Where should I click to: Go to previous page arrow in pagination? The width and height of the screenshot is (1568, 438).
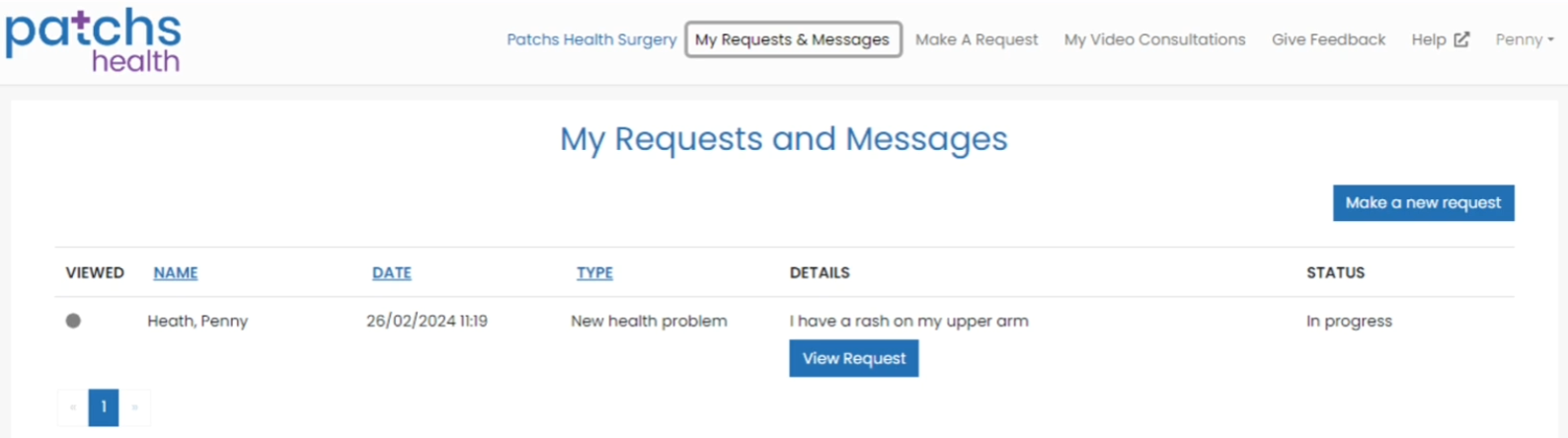pos(73,407)
